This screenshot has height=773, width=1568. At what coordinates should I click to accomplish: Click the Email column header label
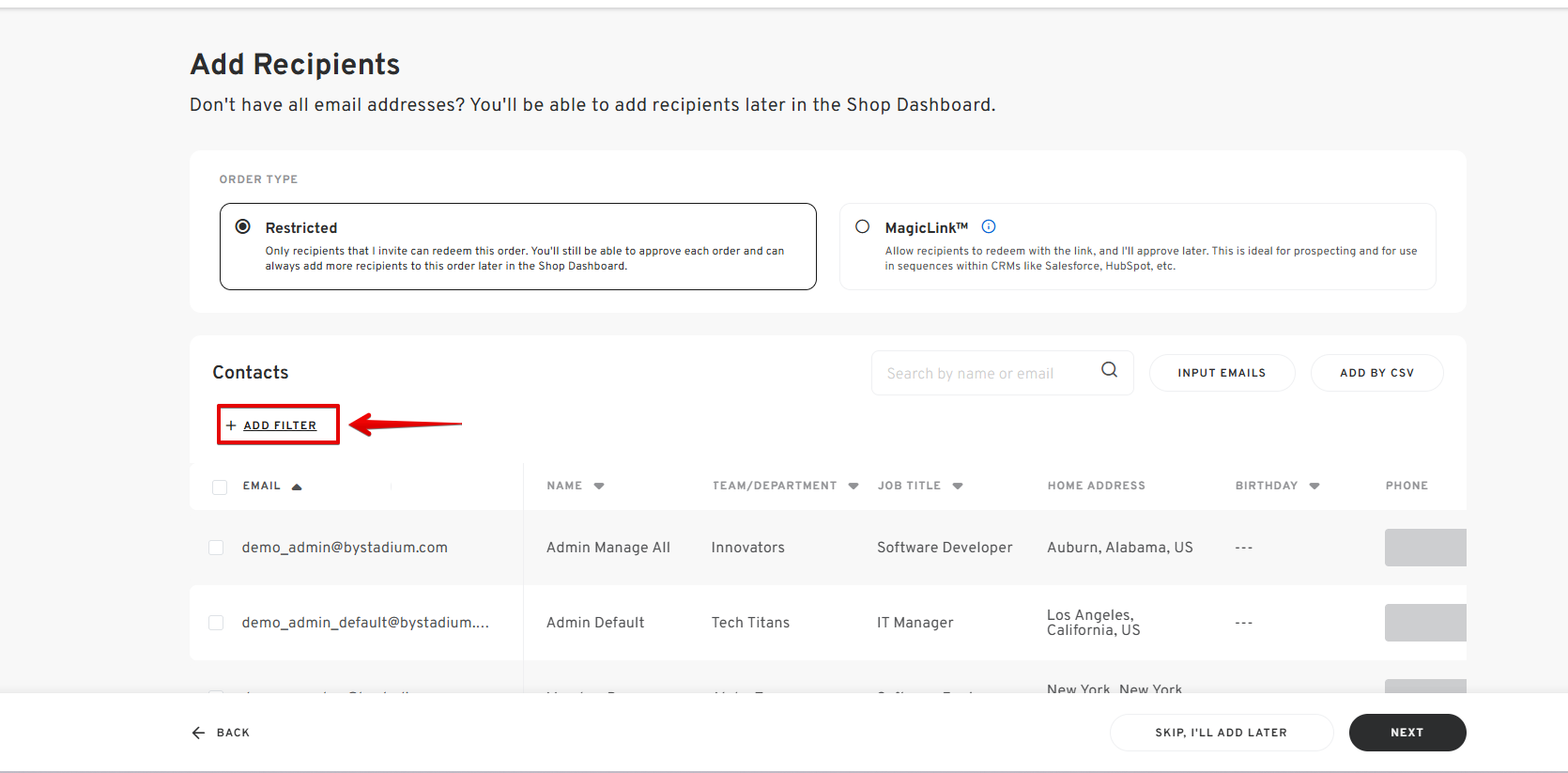click(x=262, y=486)
